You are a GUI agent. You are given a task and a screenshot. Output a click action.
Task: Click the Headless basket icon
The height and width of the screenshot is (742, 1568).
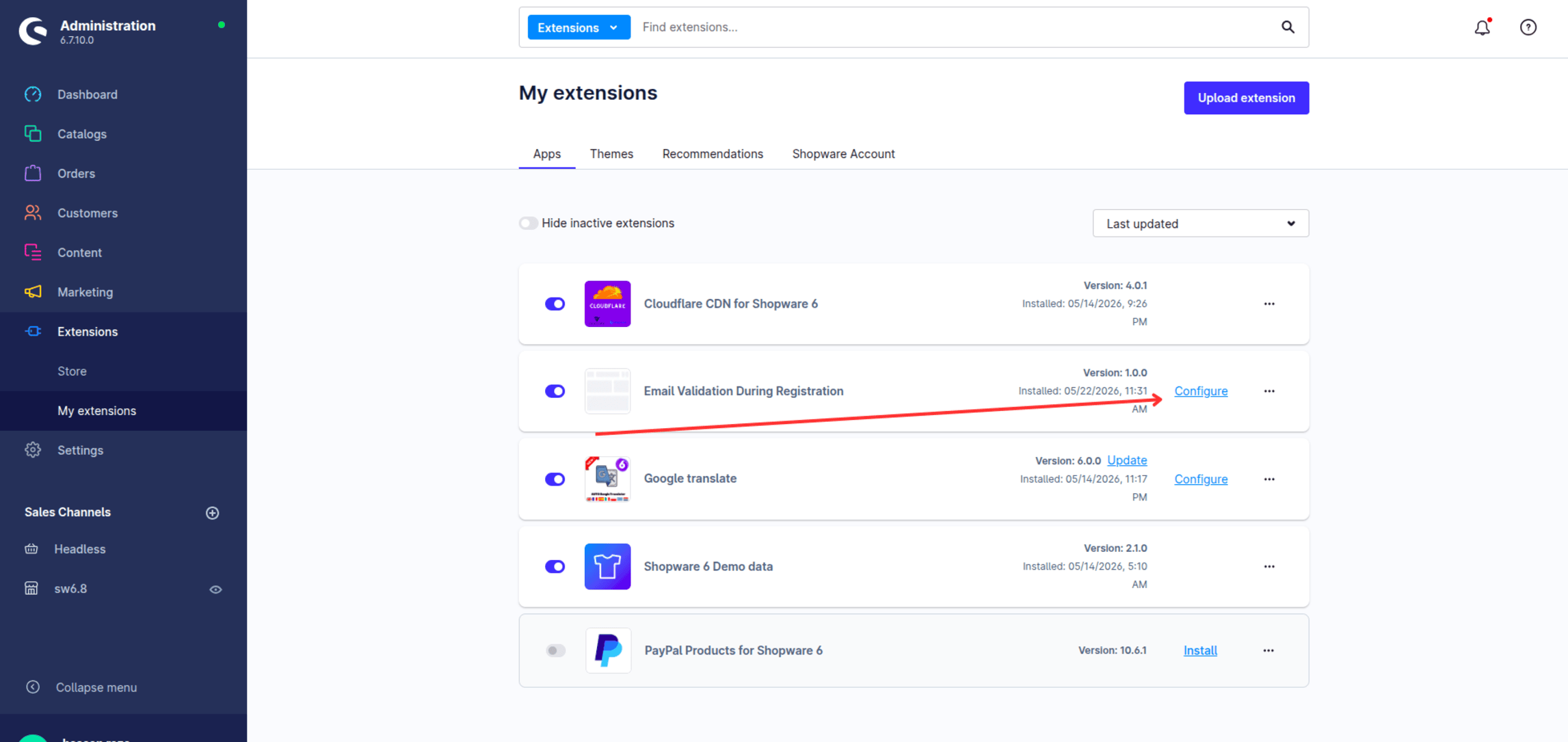[31, 549]
